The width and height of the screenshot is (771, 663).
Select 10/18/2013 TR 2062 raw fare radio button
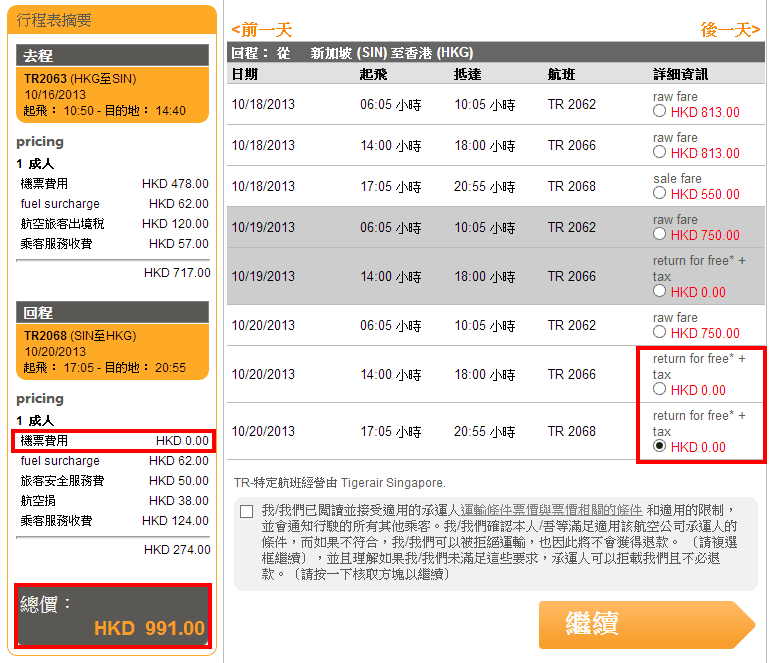click(659, 112)
